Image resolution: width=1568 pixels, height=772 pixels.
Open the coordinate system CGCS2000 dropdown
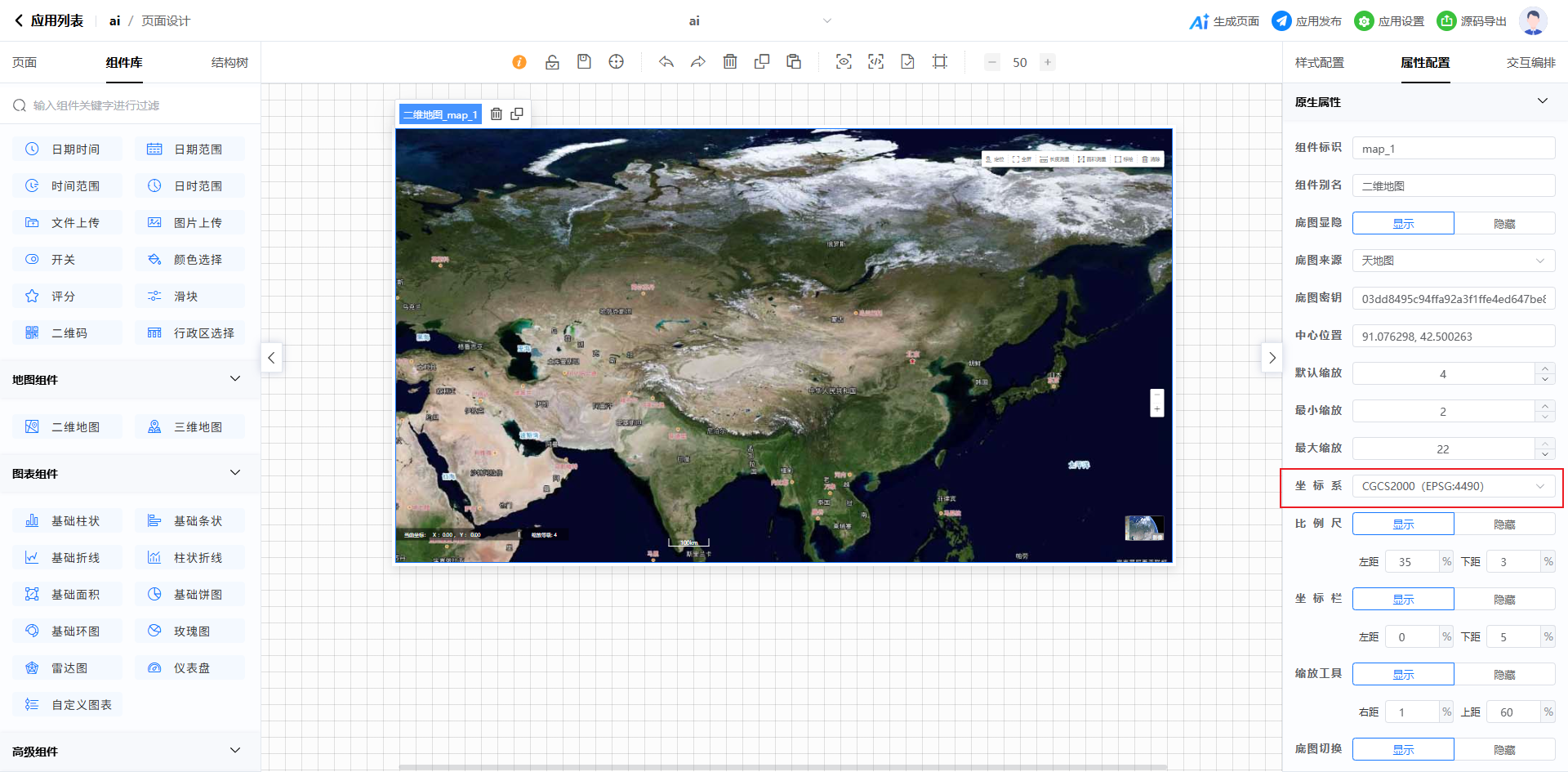(x=1453, y=486)
